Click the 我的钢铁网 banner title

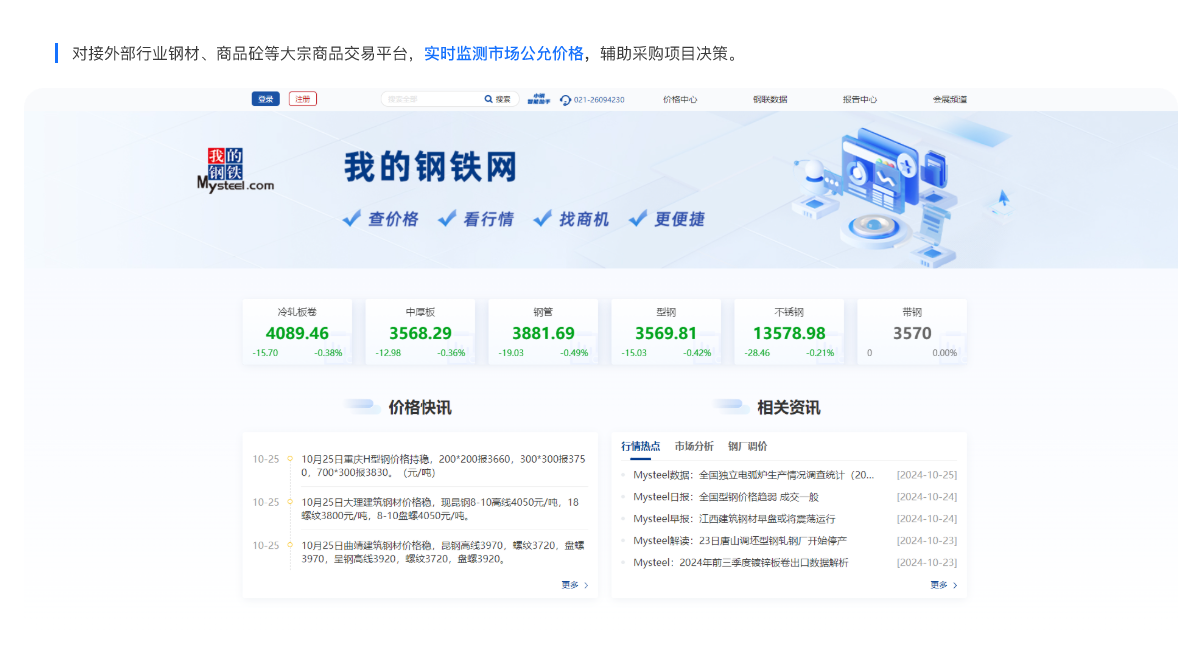pyautogui.click(x=431, y=167)
